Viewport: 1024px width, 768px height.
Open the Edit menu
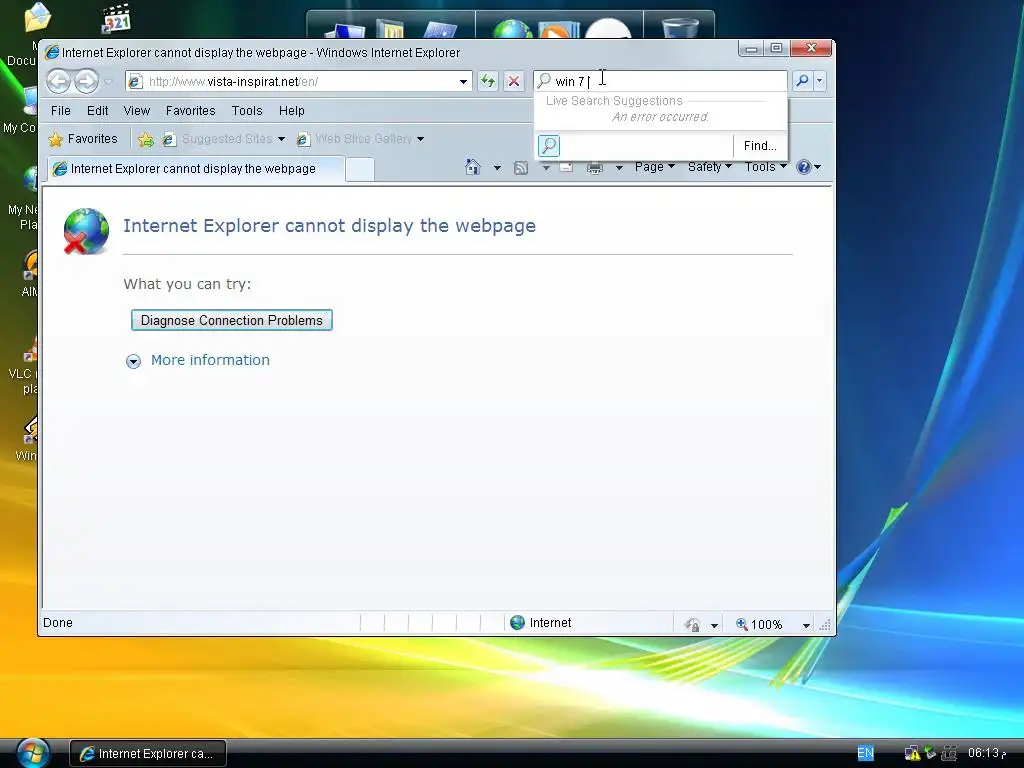(97, 110)
